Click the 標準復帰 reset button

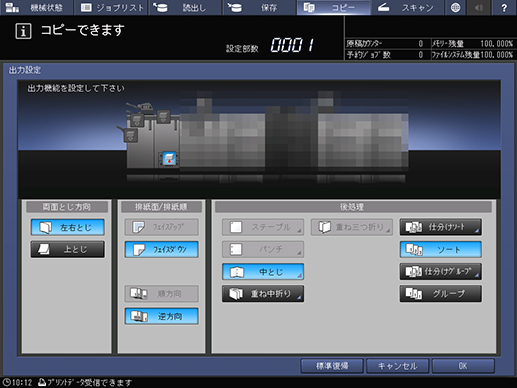coord(332,366)
